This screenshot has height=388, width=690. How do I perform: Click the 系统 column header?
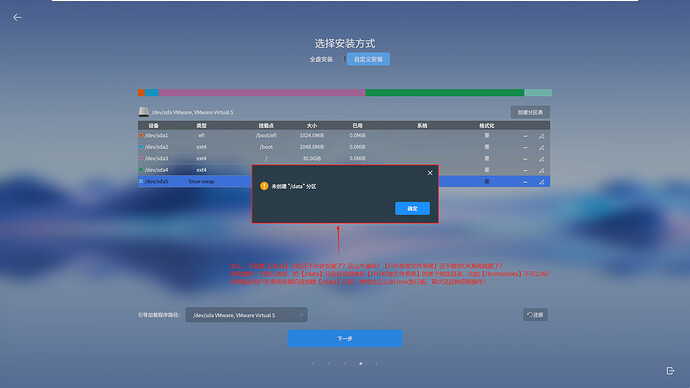click(422, 125)
